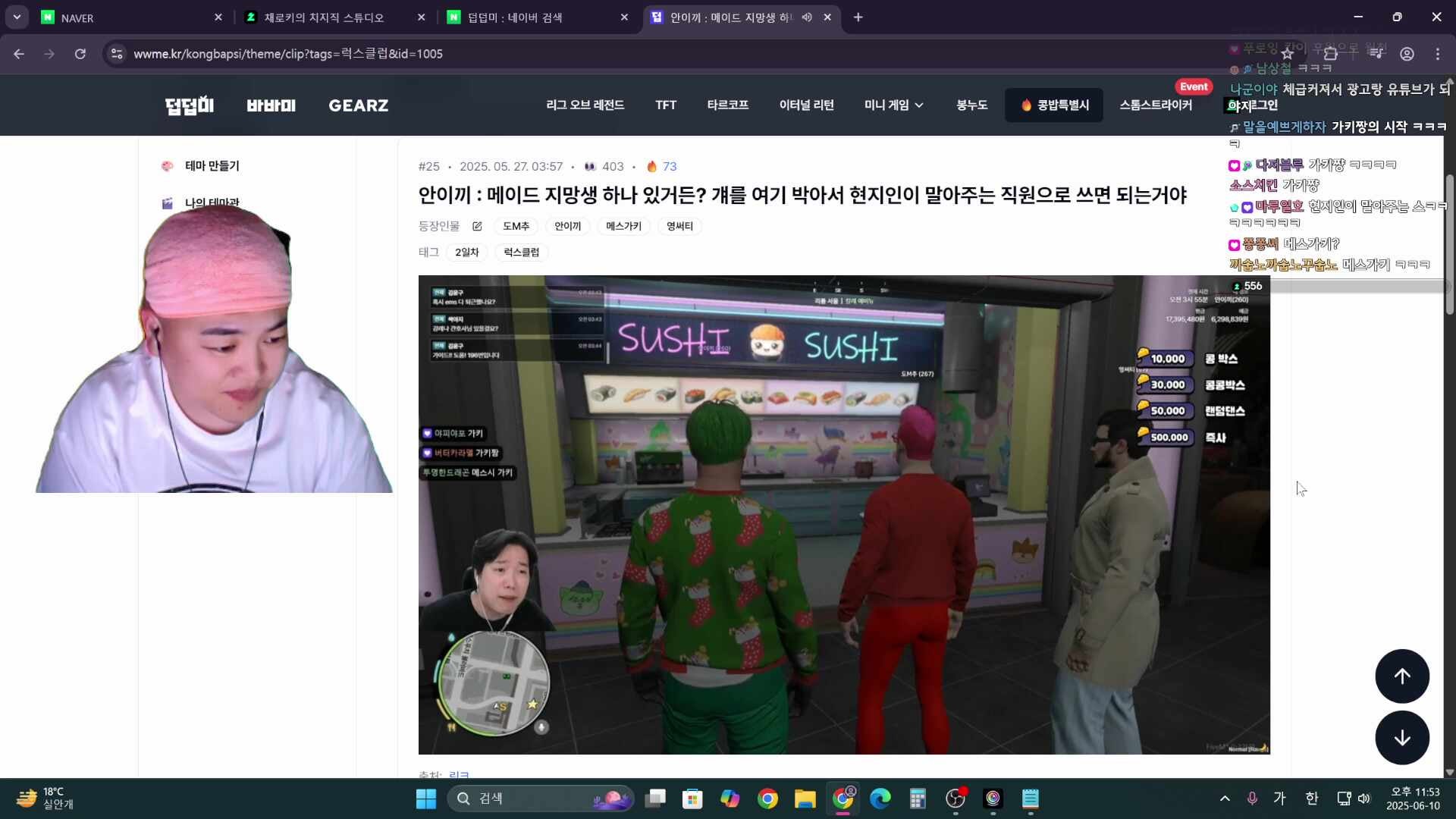Image resolution: width=1456 pixels, height=819 pixels.
Task: Click the 덥덥미 site logo
Action: point(190,105)
